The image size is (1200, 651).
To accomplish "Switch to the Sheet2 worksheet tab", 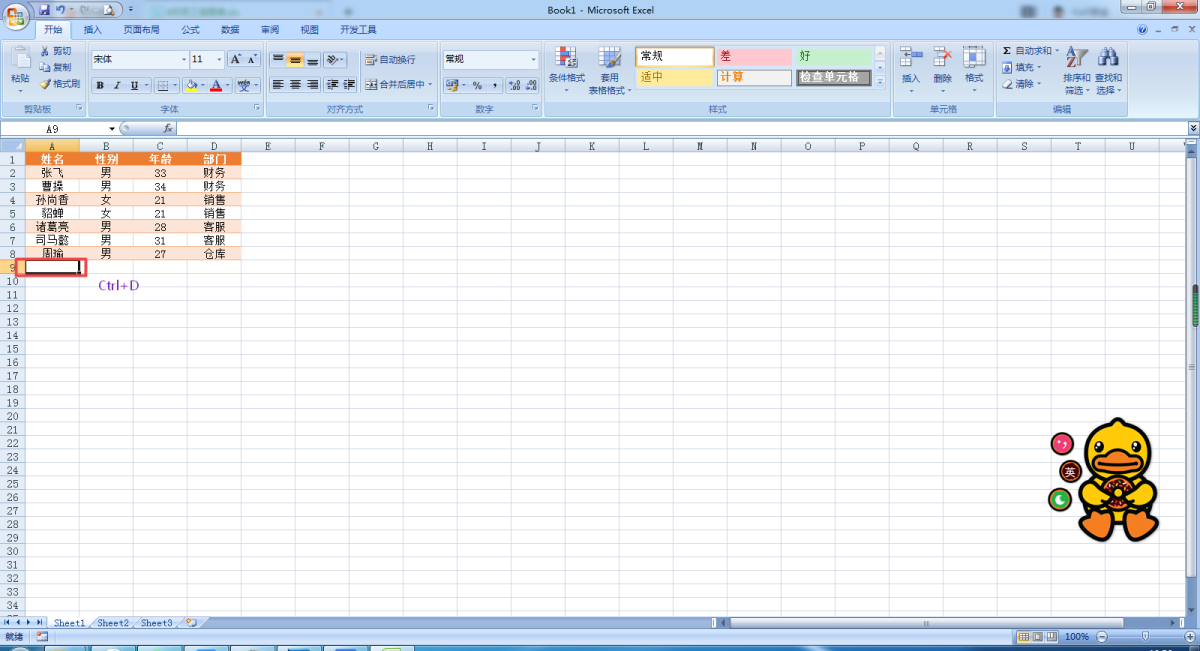I will (x=112, y=623).
